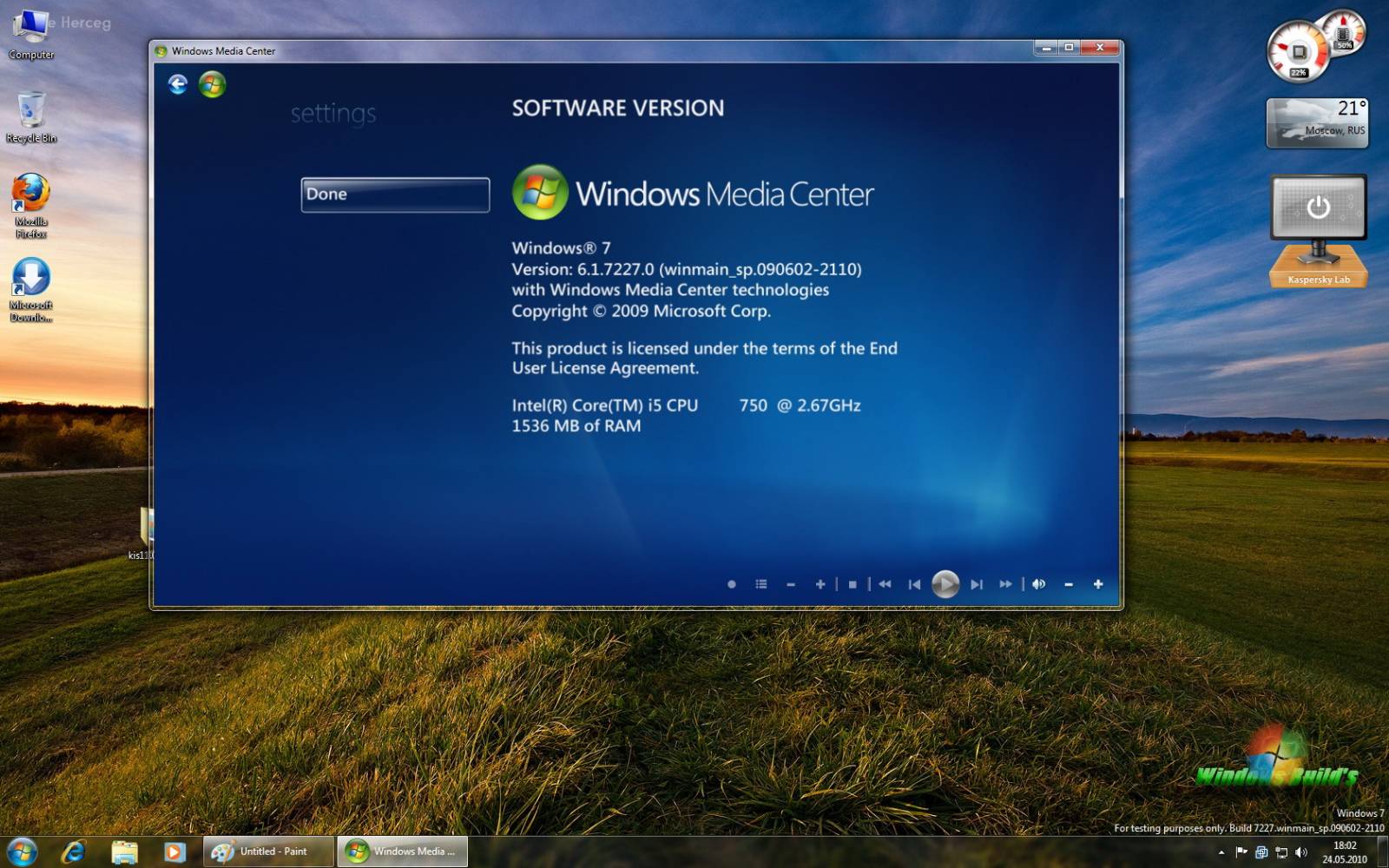
Task: Launch Mozilla Firefox from desktop
Action: click(31, 206)
